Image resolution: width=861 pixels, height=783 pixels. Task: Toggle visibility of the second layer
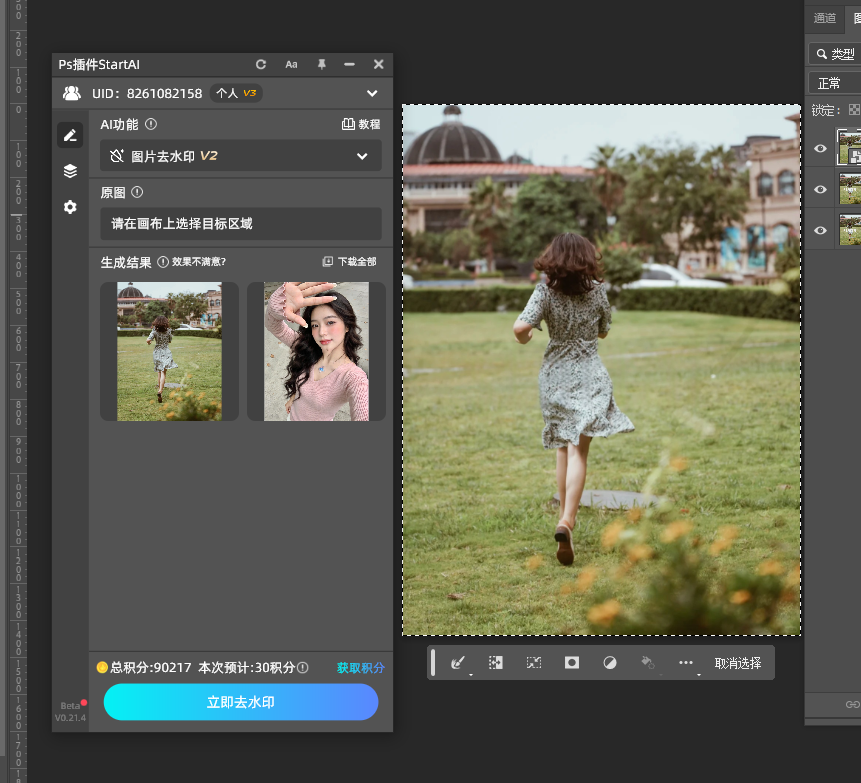[820, 189]
